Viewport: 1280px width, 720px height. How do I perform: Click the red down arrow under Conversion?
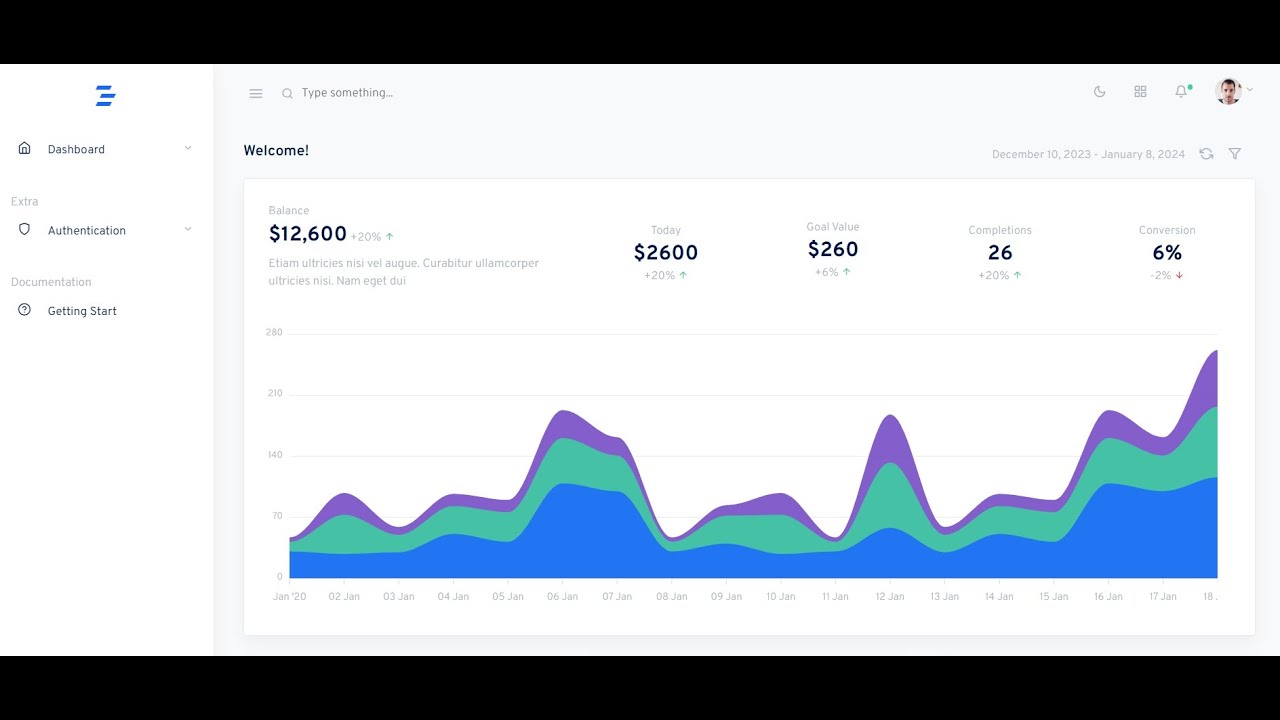(x=1179, y=275)
